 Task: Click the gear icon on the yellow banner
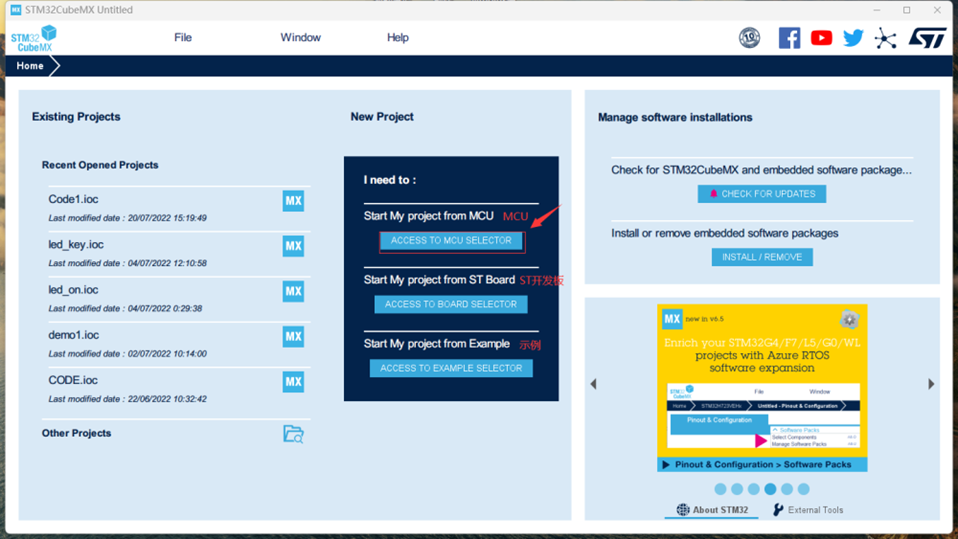849,319
